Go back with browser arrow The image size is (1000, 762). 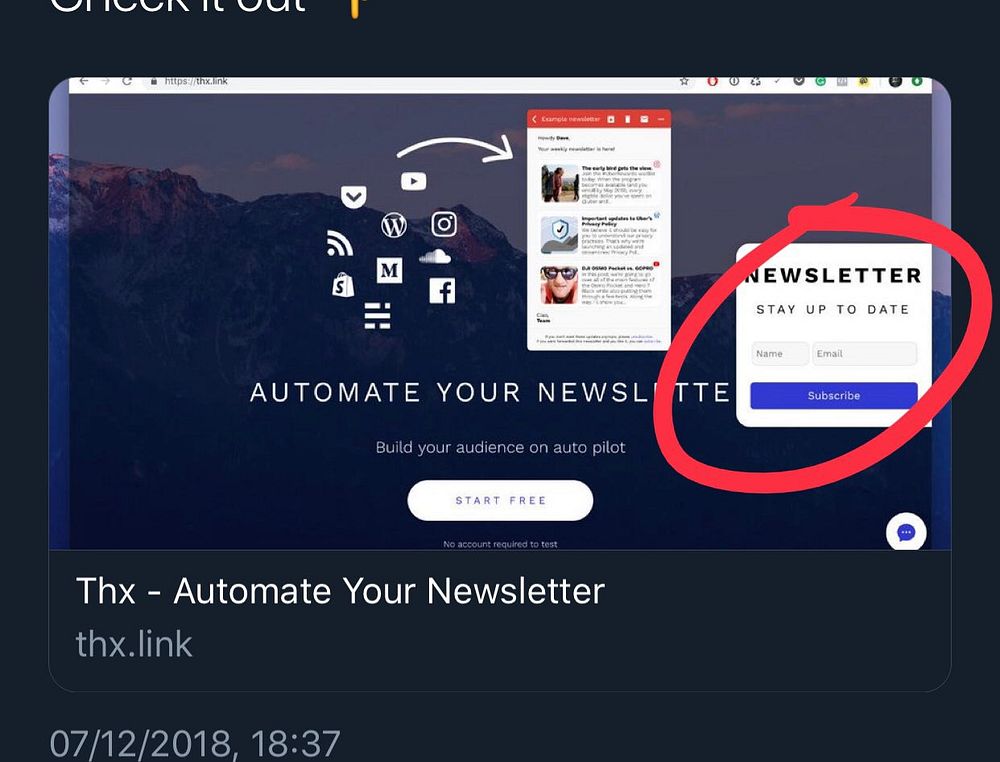(x=84, y=81)
